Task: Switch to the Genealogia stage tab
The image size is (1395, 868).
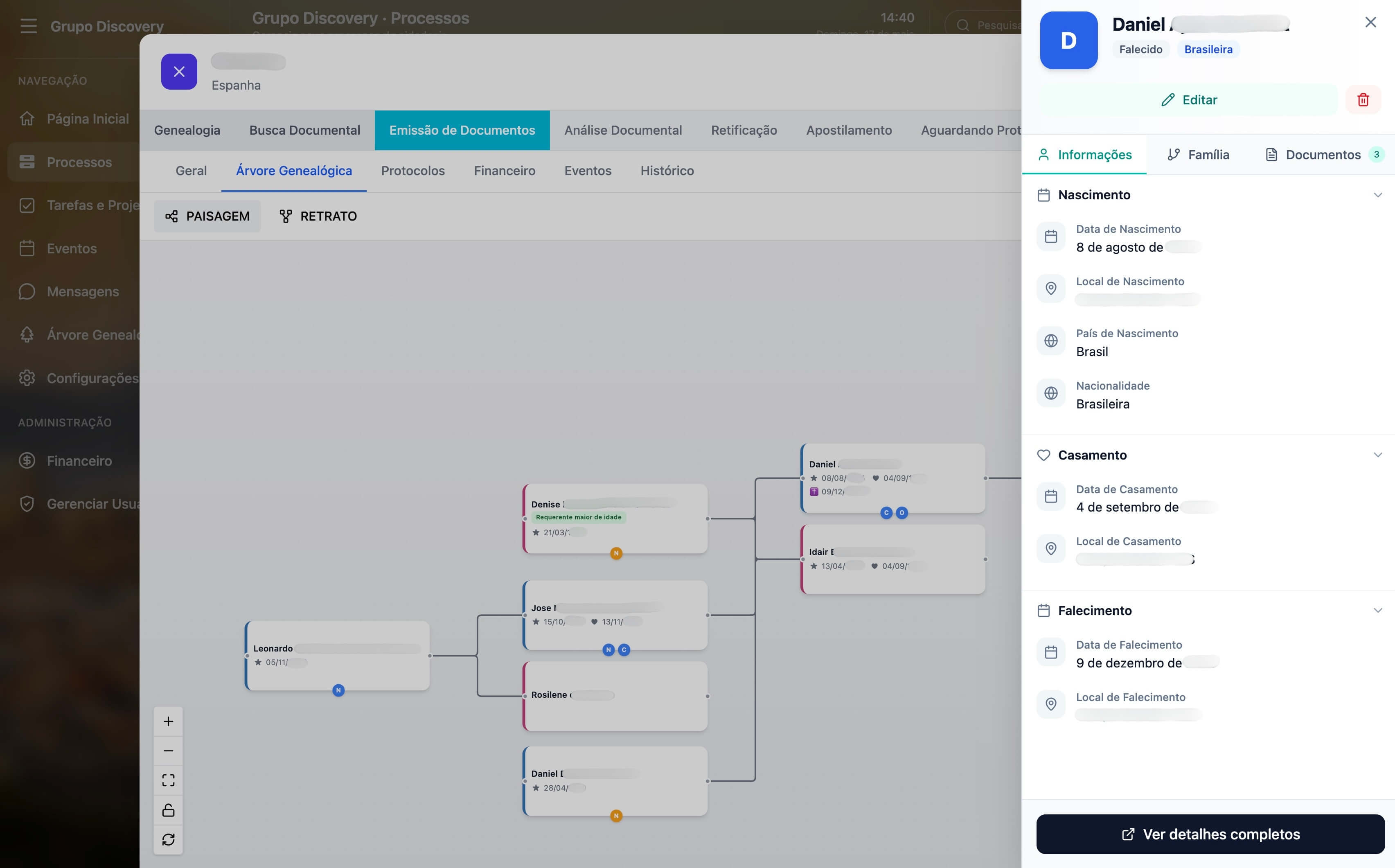Action: coord(187,130)
